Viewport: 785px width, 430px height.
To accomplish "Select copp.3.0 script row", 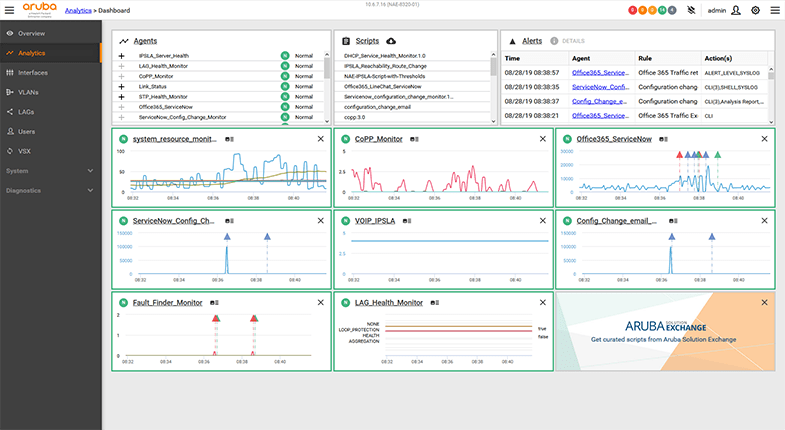I will coord(413,117).
